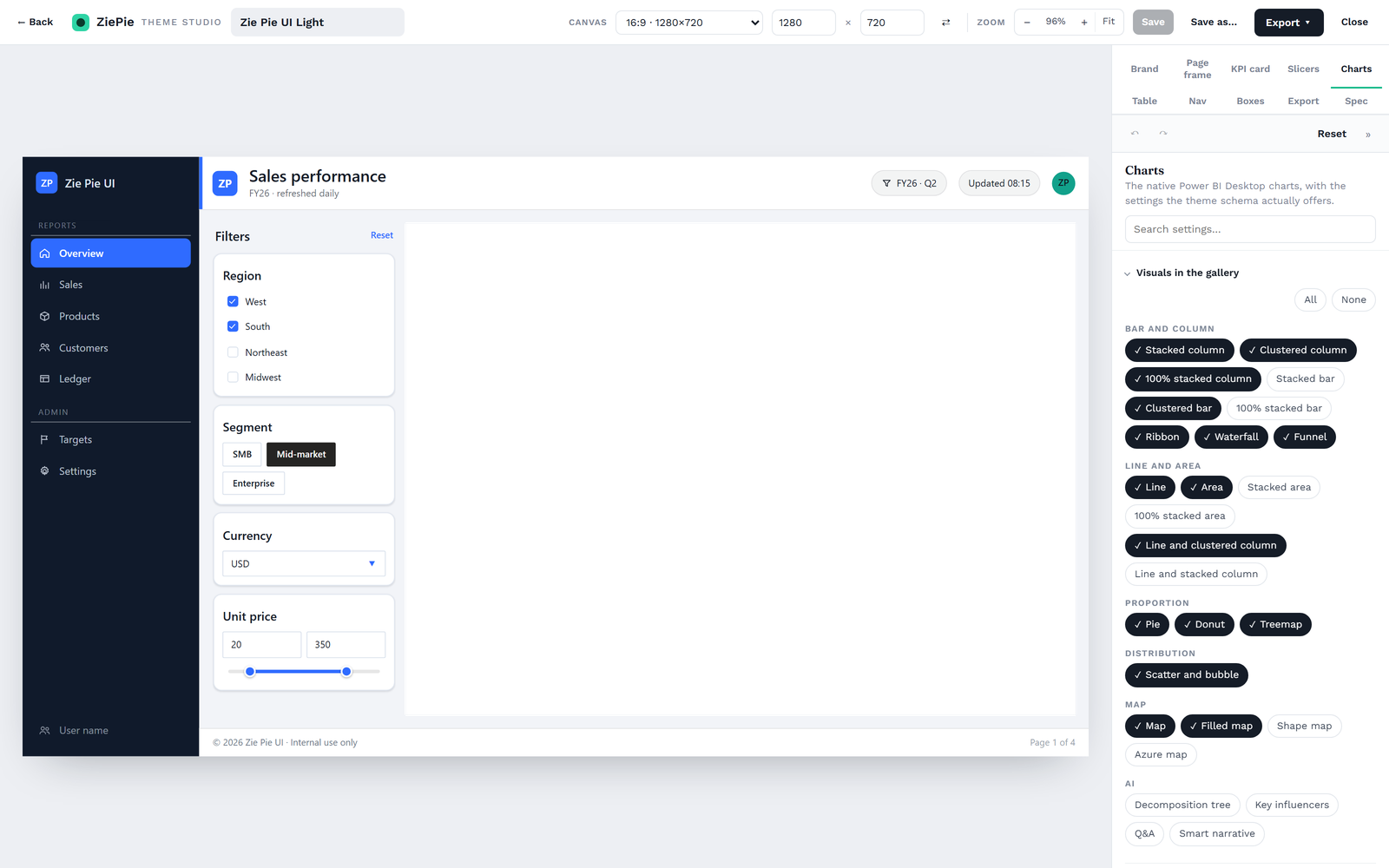Click the Sales bar chart icon
The width and height of the screenshot is (1389, 868).
[45, 285]
